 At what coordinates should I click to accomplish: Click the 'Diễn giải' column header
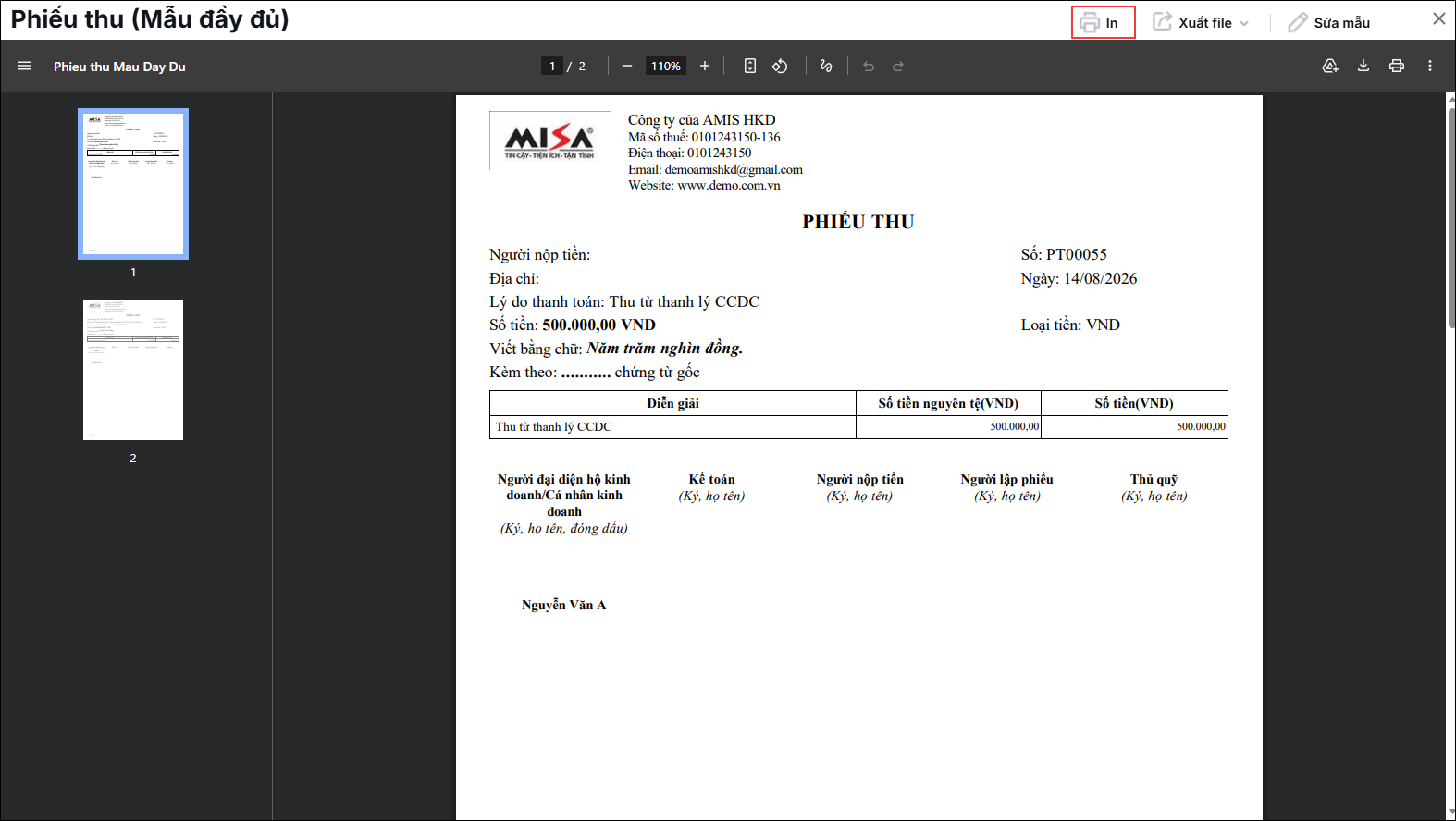pyautogui.click(x=672, y=403)
